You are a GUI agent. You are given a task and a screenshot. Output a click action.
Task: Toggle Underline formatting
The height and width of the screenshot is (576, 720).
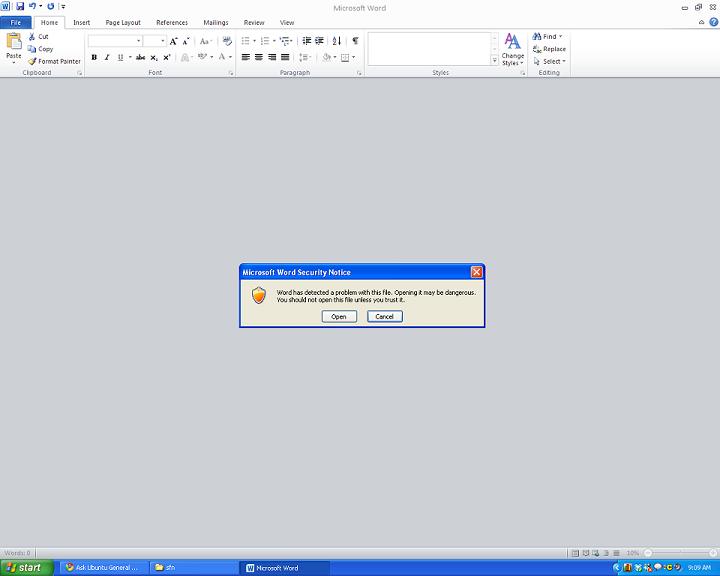[x=120, y=57]
